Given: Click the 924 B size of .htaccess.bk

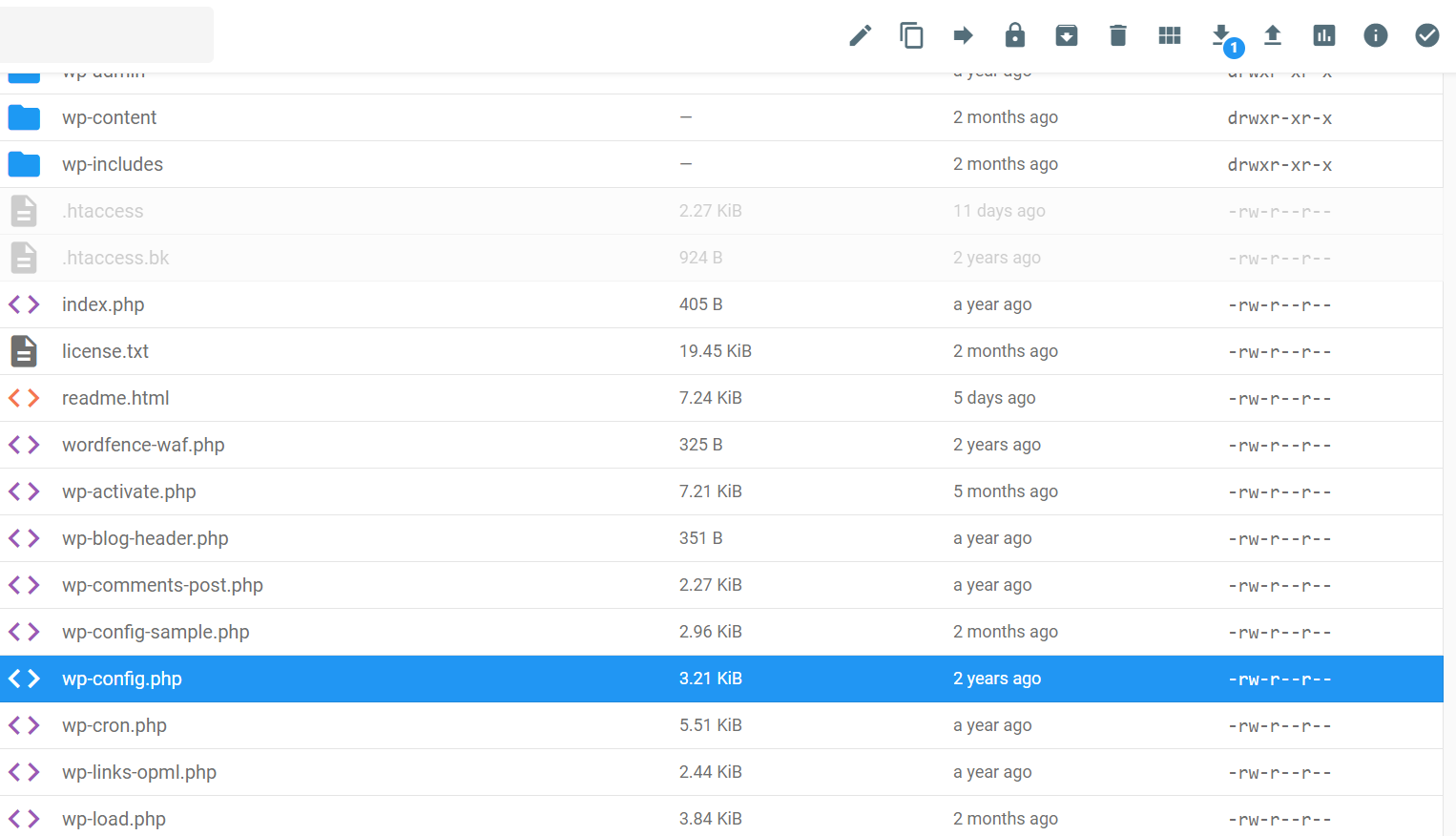Looking at the screenshot, I should point(701,258).
